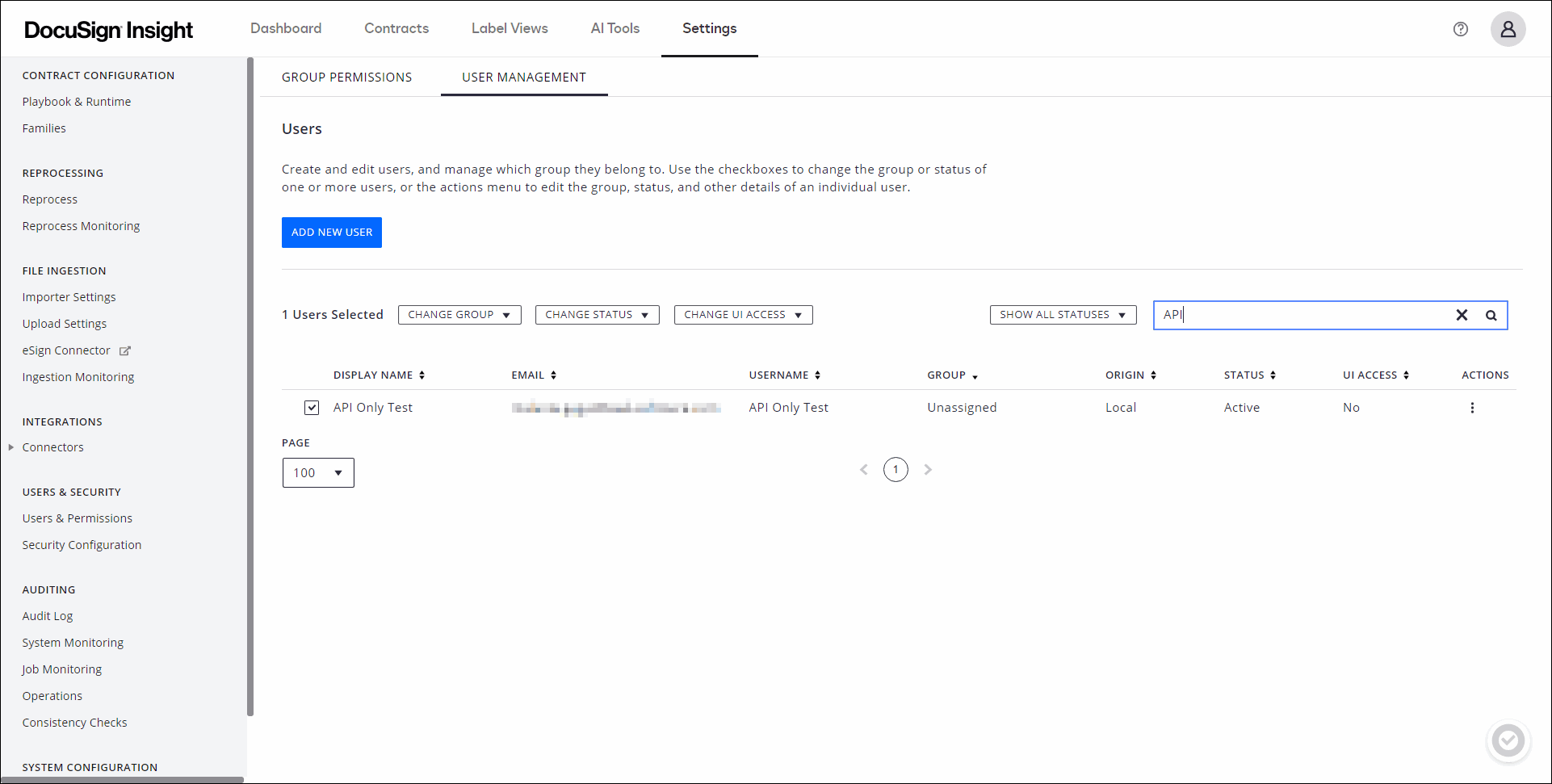1552x784 pixels.
Task: Click the eSign Connector external link icon
Action: pos(125,350)
